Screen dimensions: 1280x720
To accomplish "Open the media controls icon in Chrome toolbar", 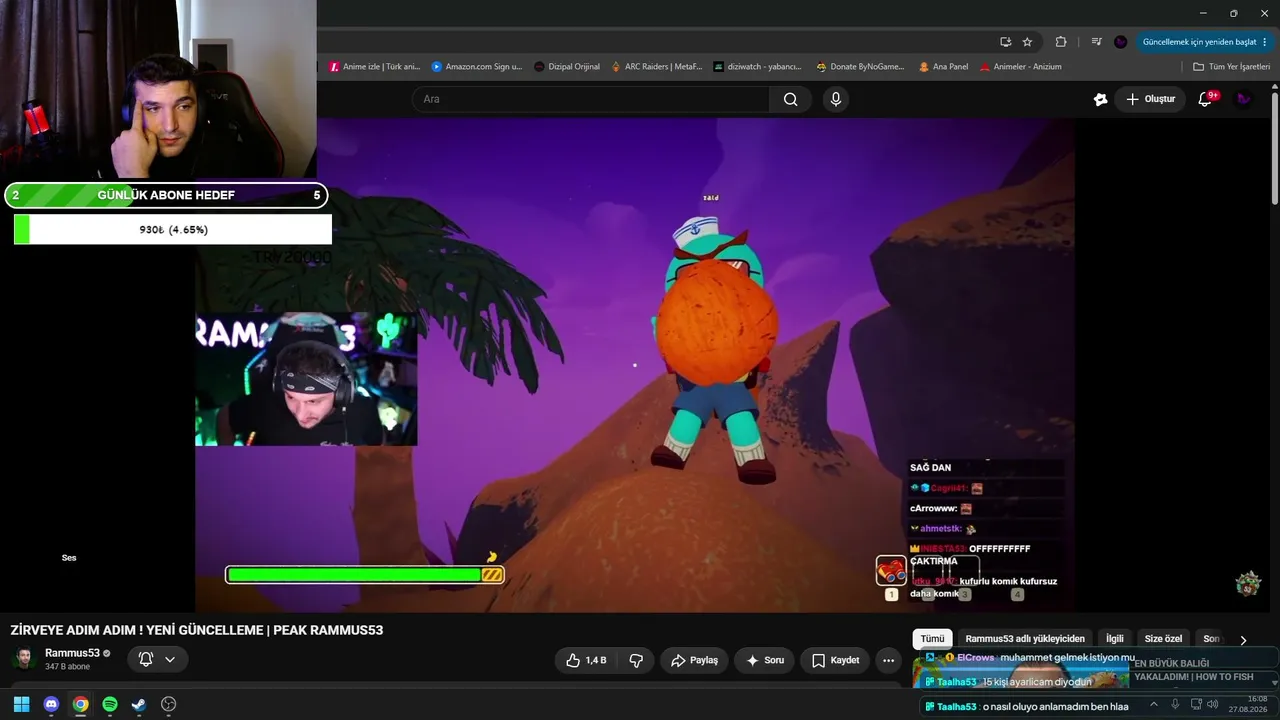I will 1097,42.
